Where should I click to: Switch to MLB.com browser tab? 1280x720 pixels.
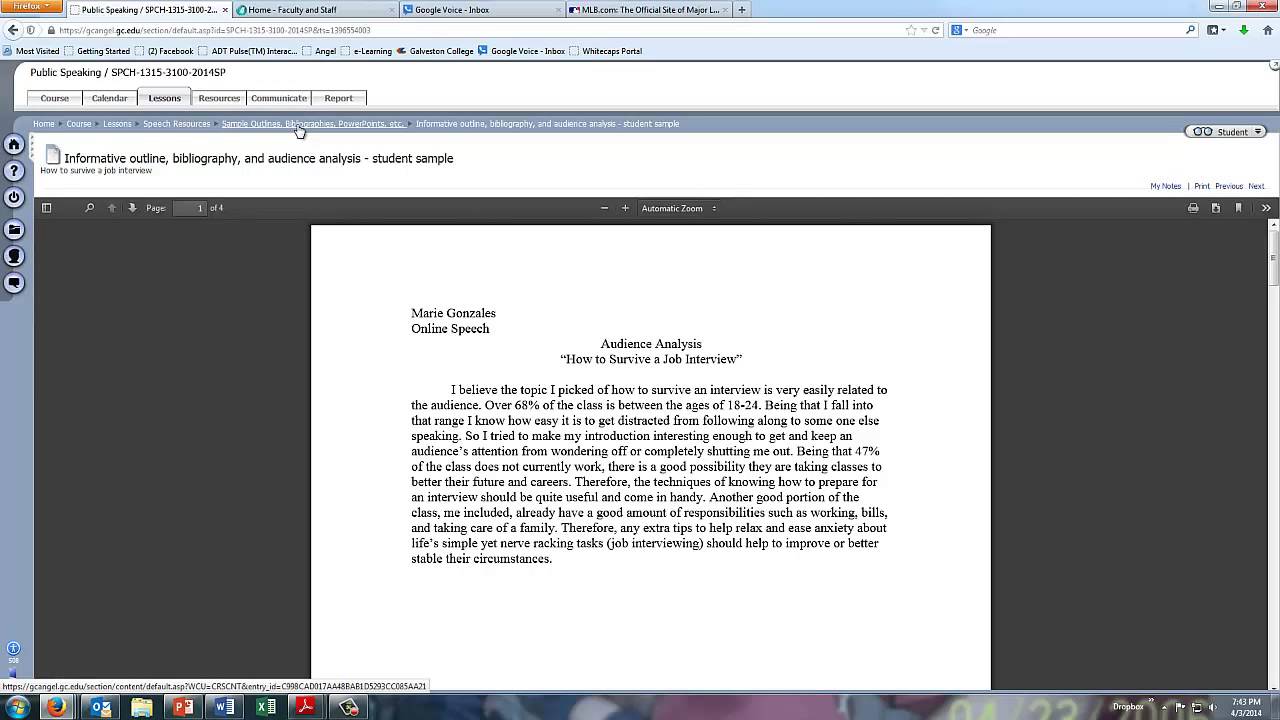[648, 10]
